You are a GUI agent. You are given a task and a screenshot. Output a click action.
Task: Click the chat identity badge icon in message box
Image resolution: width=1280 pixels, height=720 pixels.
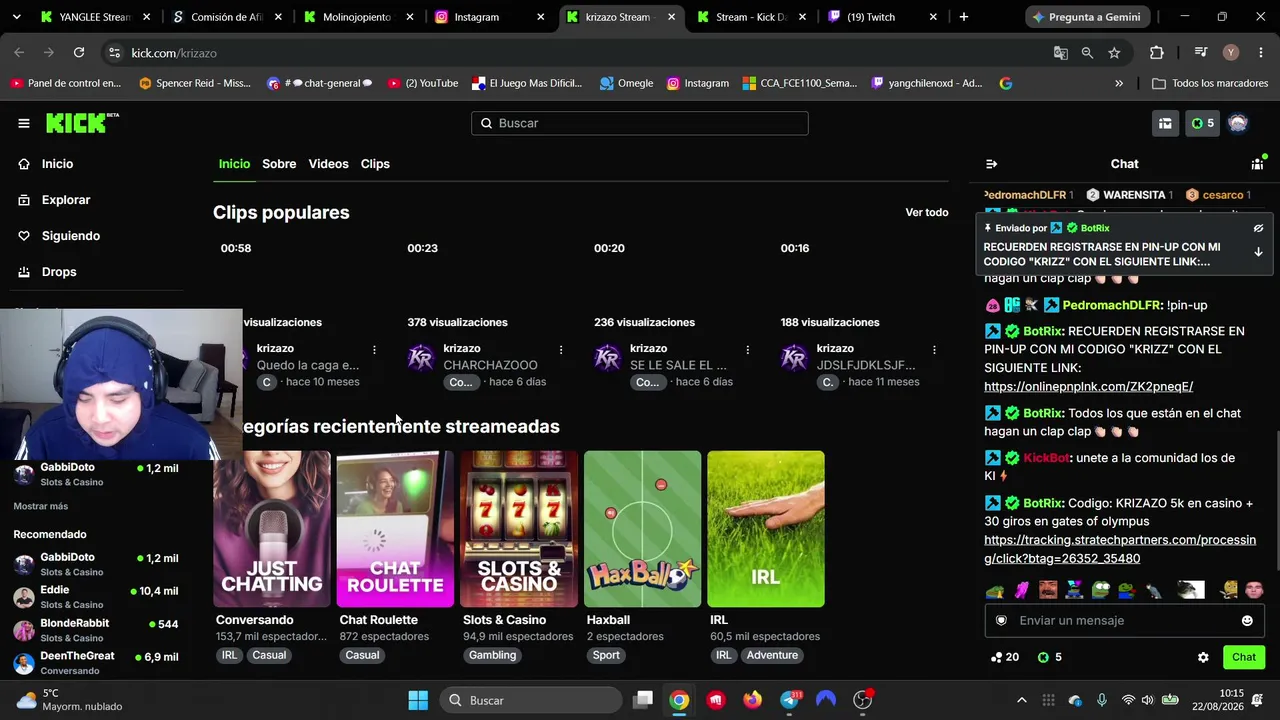tap(1001, 620)
